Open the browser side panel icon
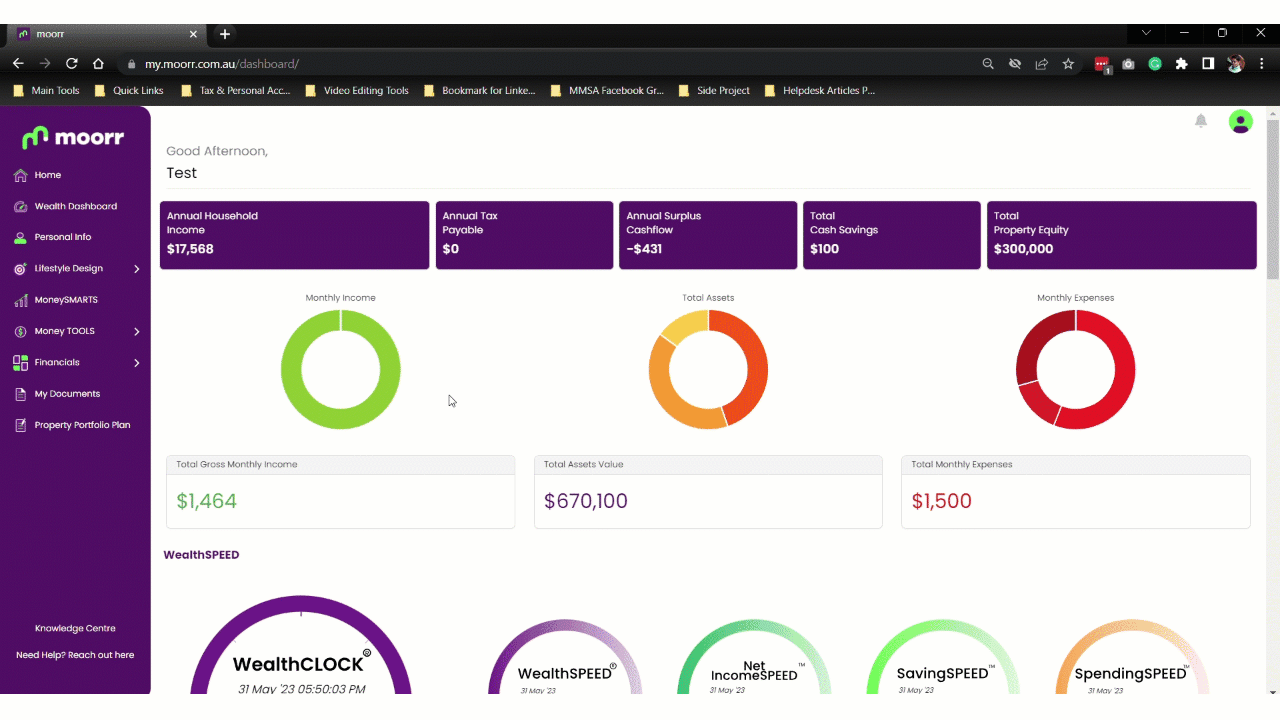The width and height of the screenshot is (1280, 720). 1208,64
